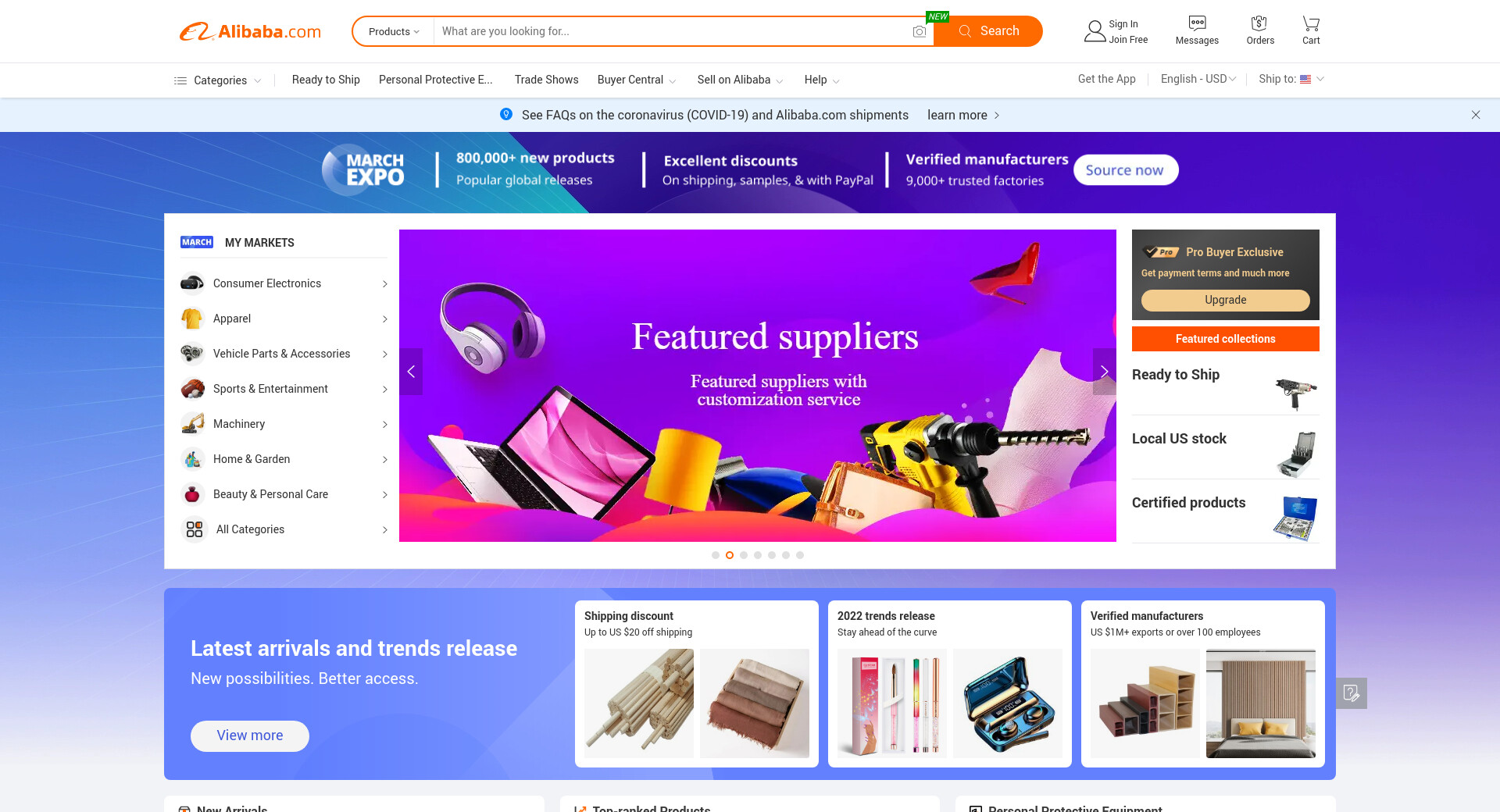Image resolution: width=1500 pixels, height=812 pixels.
Task: Click the search input field
Action: 672,31
